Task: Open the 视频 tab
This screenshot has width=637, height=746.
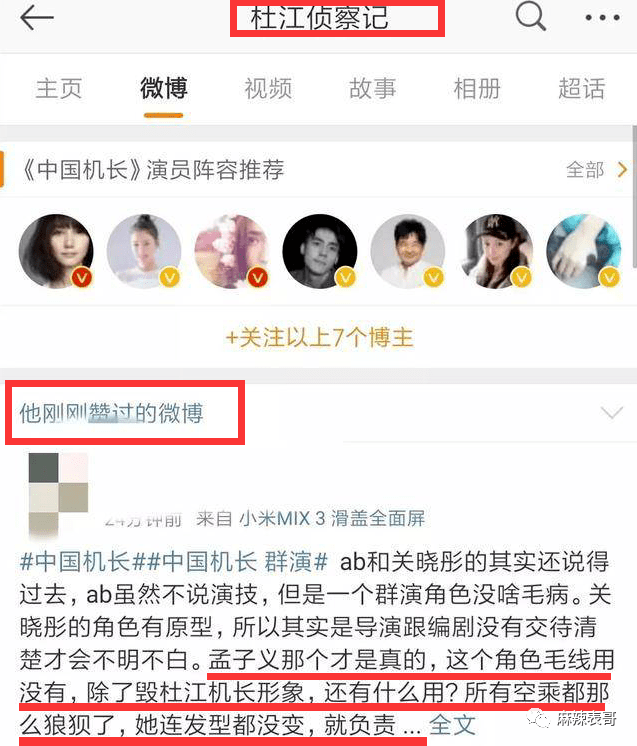Action: pos(268,89)
